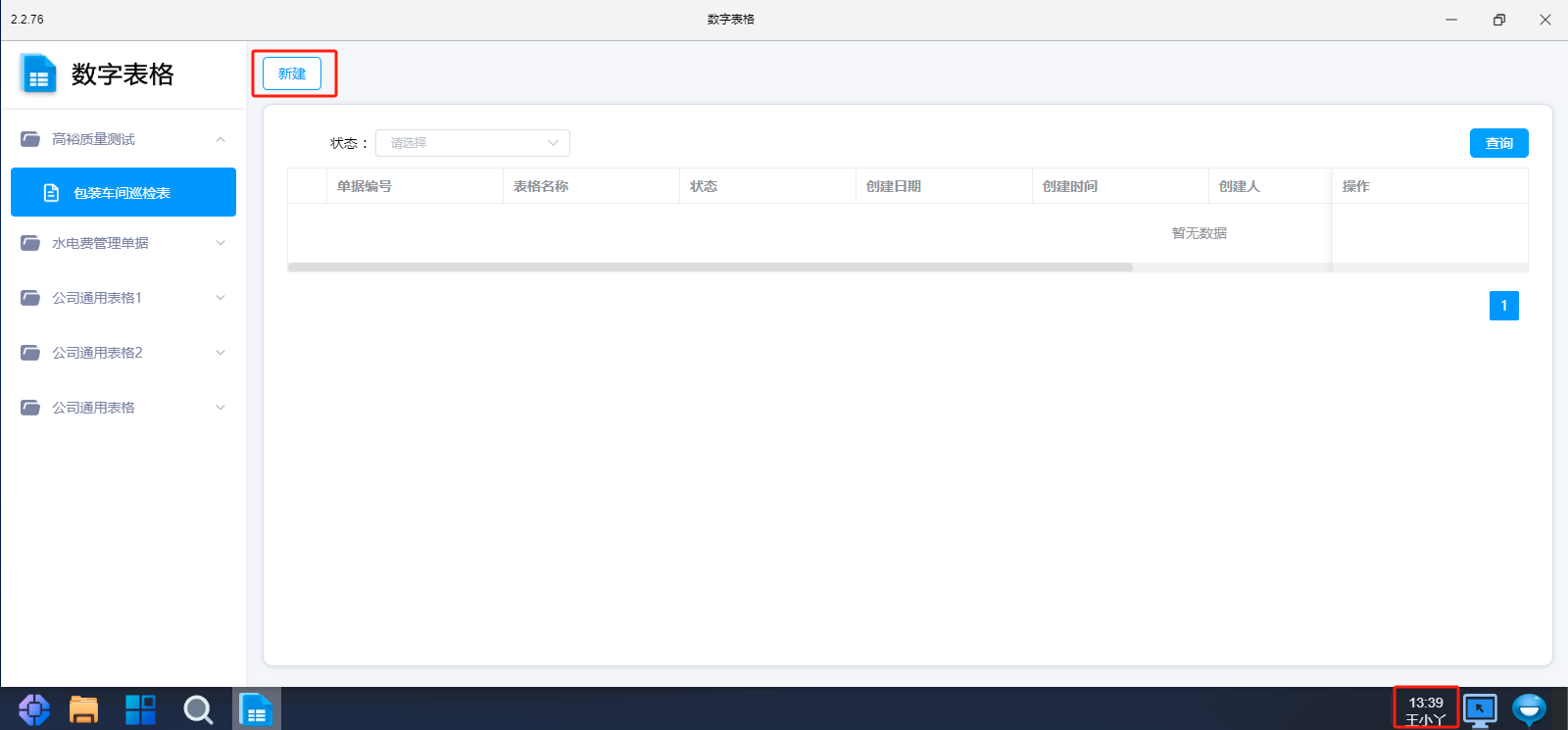Click the 单据编号 column header
Screen dimensions: 1568x730
[365, 186]
